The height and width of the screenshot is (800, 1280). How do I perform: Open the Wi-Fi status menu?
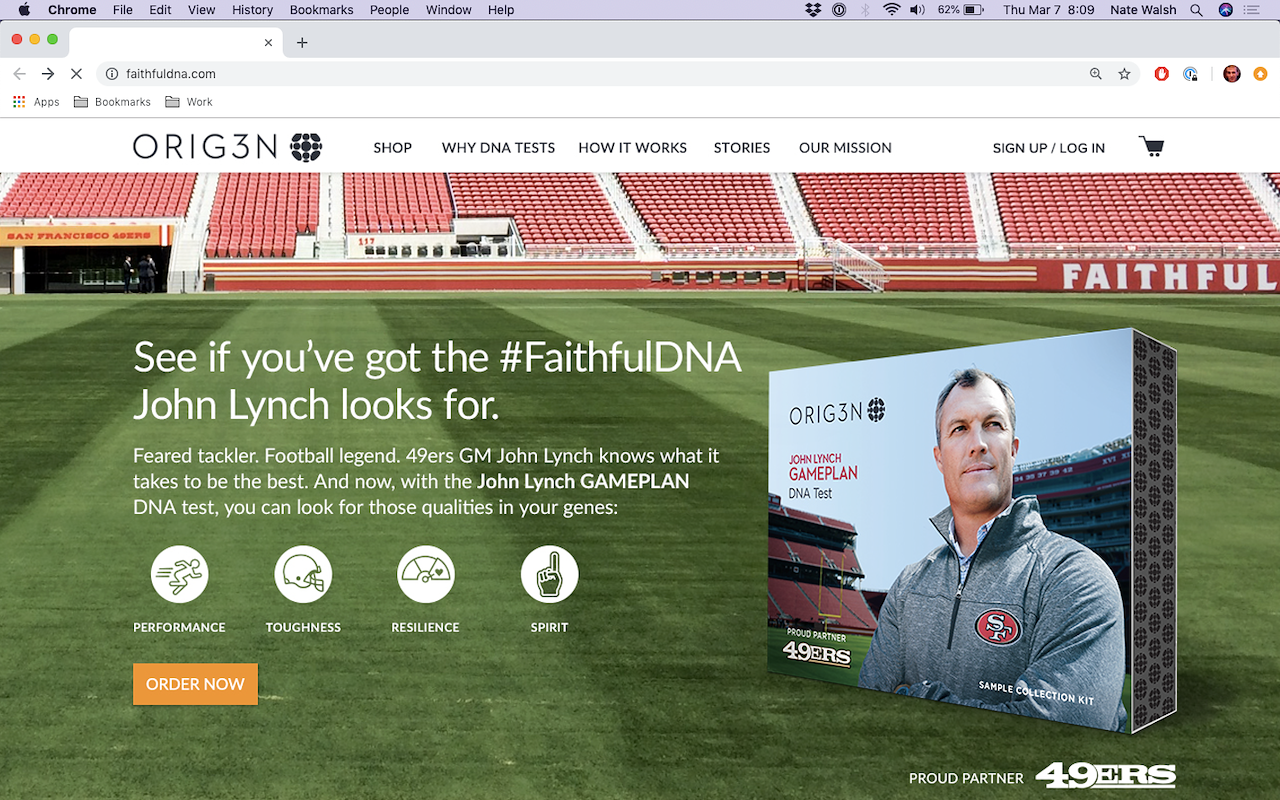(x=891, y=10)
